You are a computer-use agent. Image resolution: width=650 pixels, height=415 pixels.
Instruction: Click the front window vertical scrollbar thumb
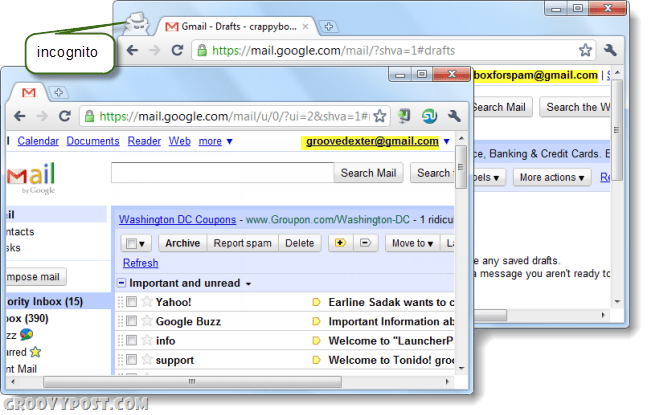(x=461, y=167)
